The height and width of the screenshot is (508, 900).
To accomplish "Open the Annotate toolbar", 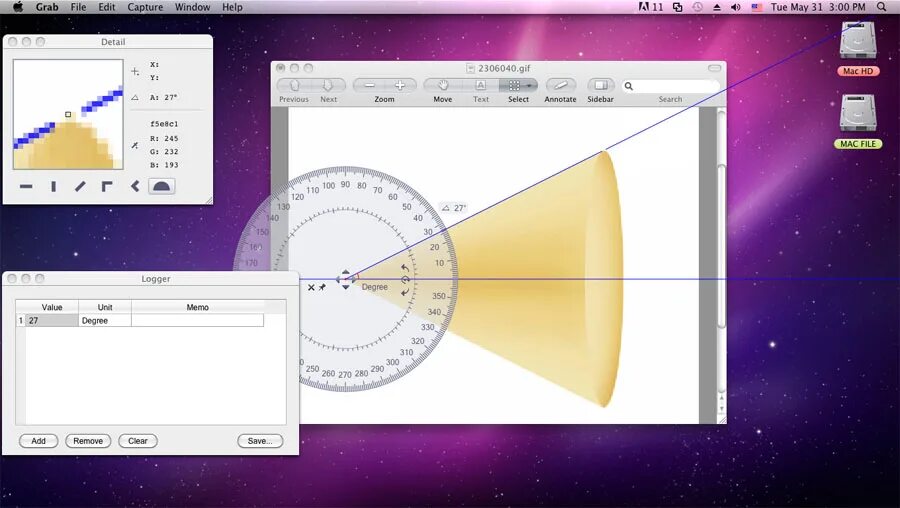I will pyautogui.click(x=560, y=86).
